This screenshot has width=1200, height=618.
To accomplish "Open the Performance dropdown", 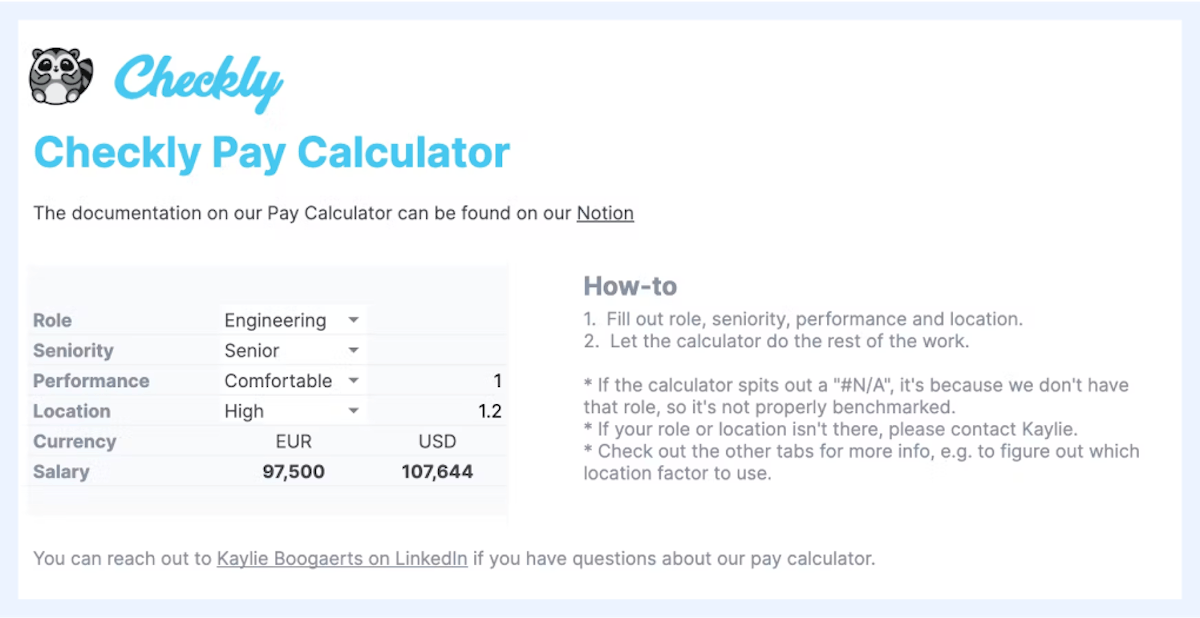I will (355, 380).
